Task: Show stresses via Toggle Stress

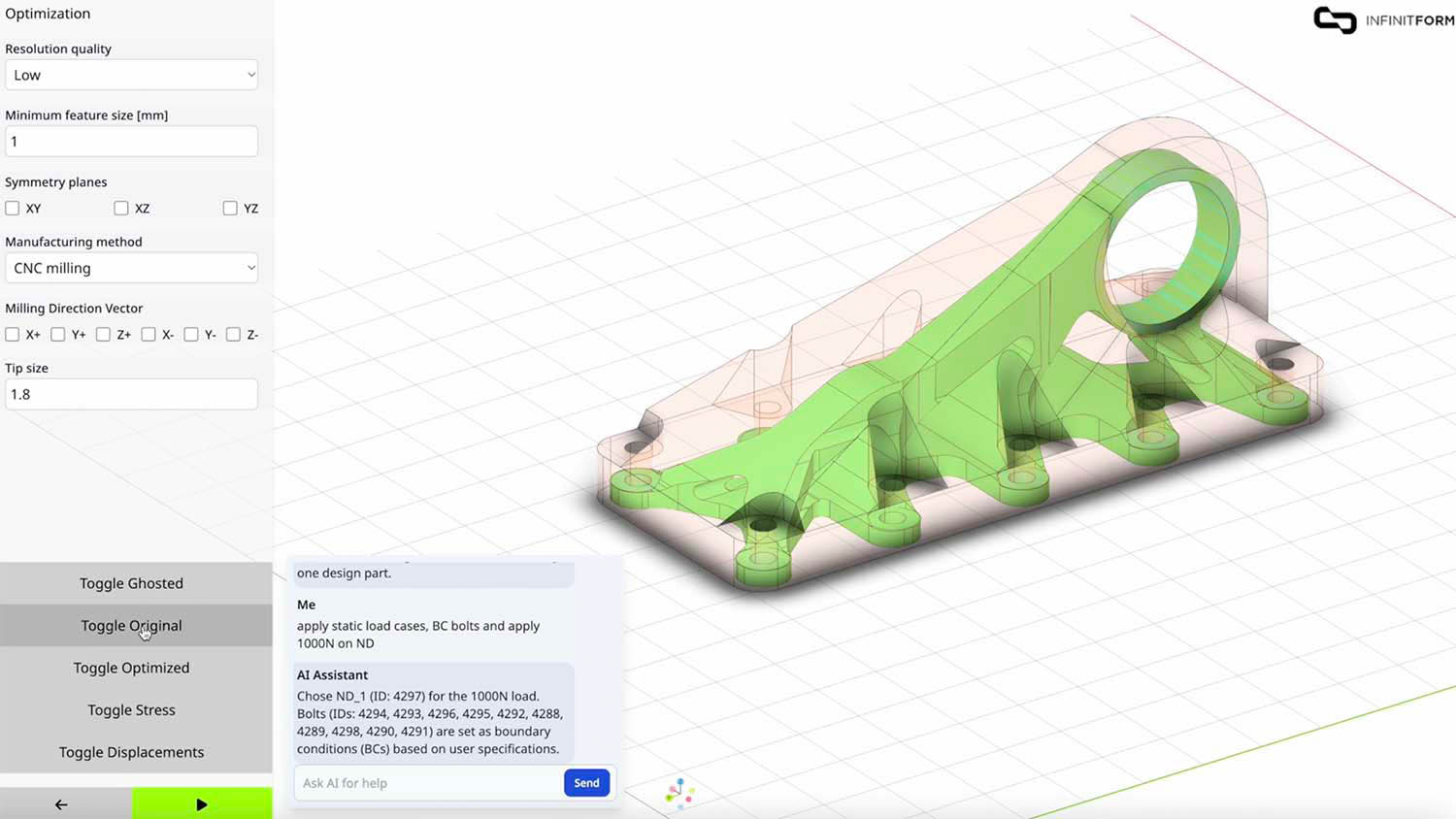Action: [131, 709]
